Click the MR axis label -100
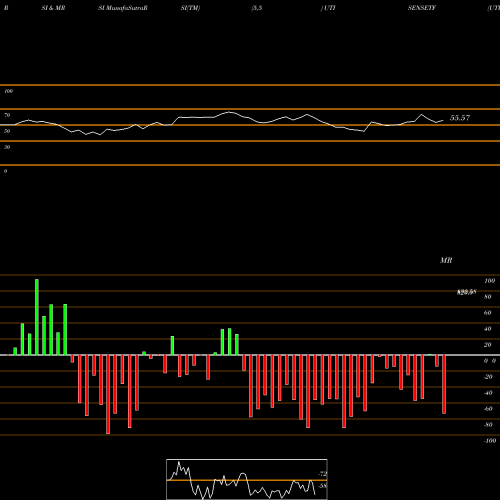The height and width of the screenshot is (500, 500). tap(490, 441)
